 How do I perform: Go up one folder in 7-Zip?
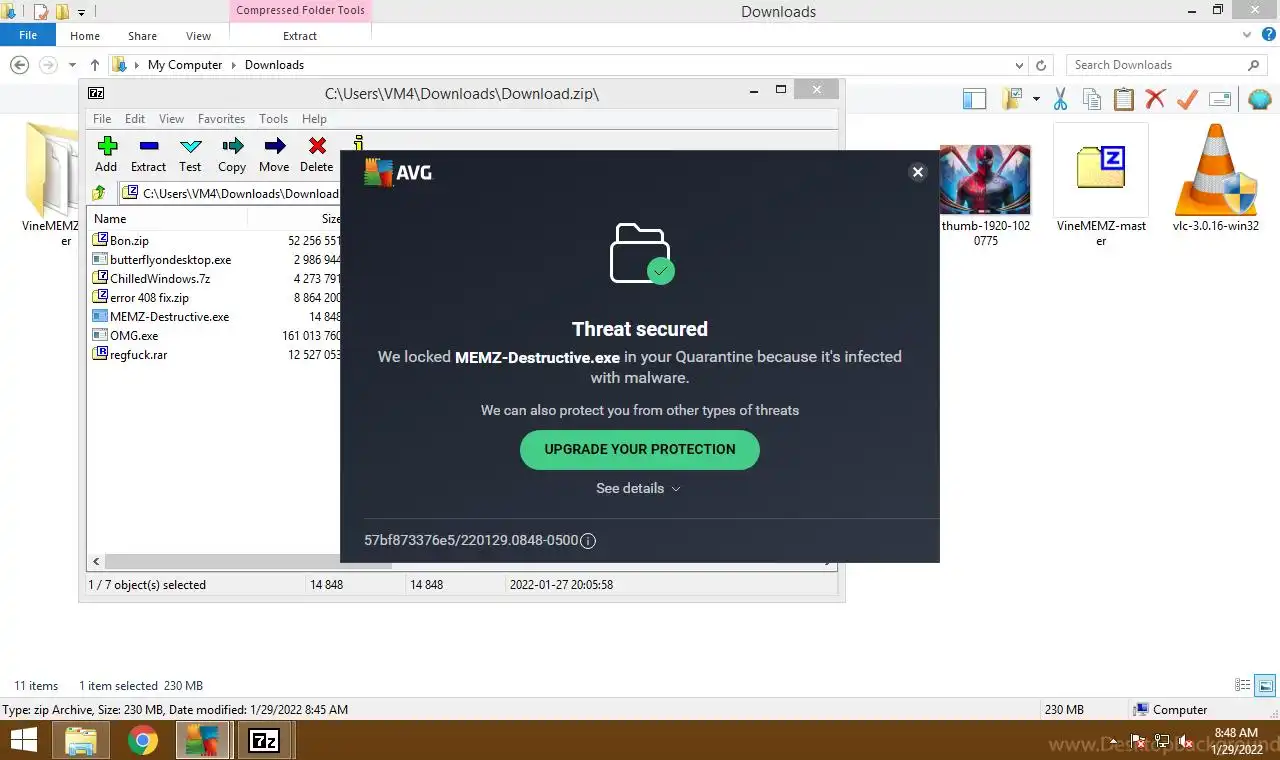coord(99,193)
